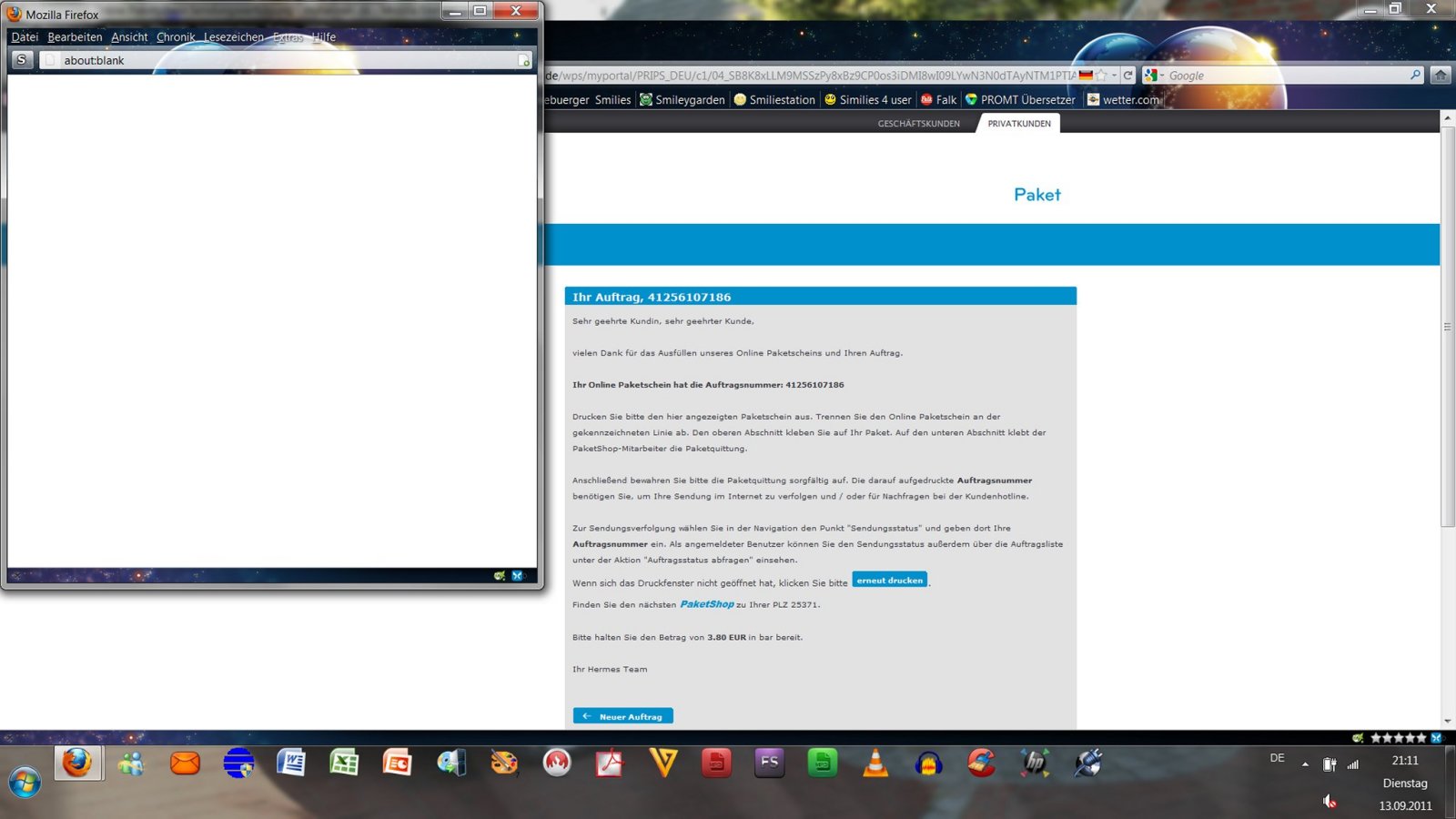Open the Smiliestation bookmark
This screenshot has width=1456, height=819.
774,100
